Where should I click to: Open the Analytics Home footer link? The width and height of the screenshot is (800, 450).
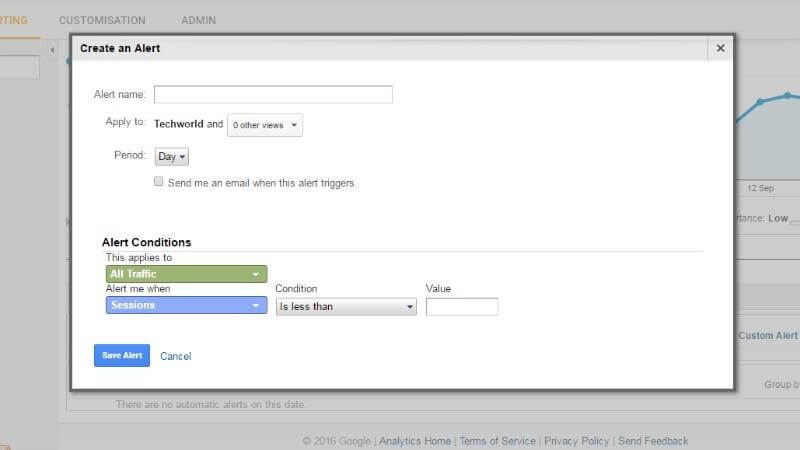coord(415,441)
